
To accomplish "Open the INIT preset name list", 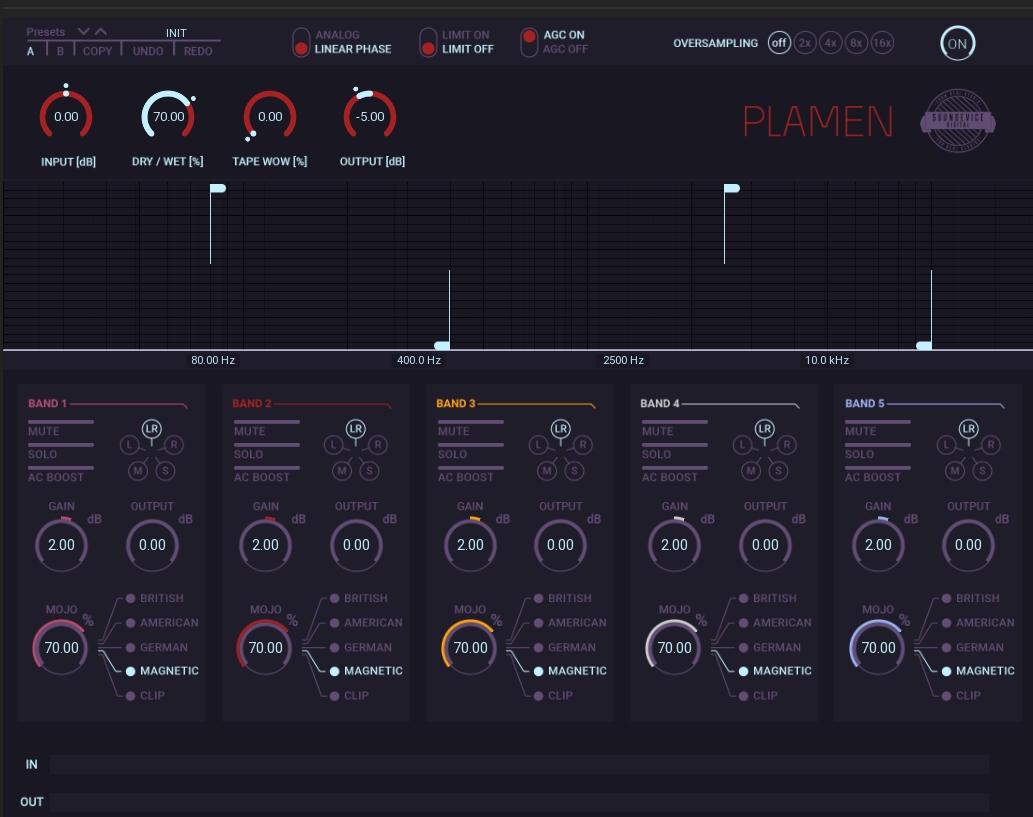I will pyautogui.click(x=176, y=33).
